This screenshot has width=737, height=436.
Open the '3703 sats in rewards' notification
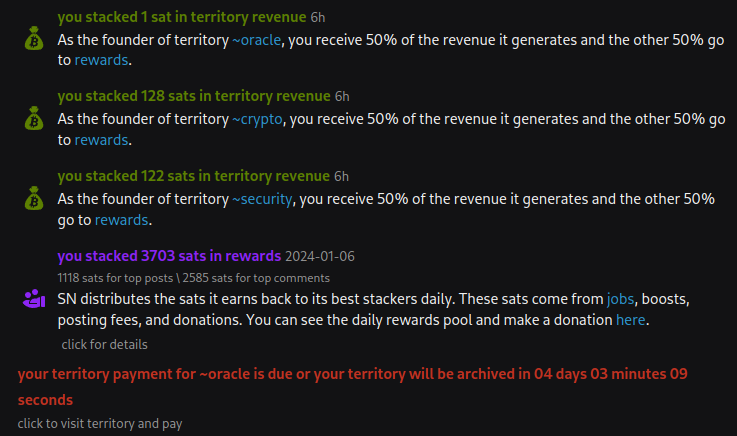pyautogui.click(x=169, y=256)
